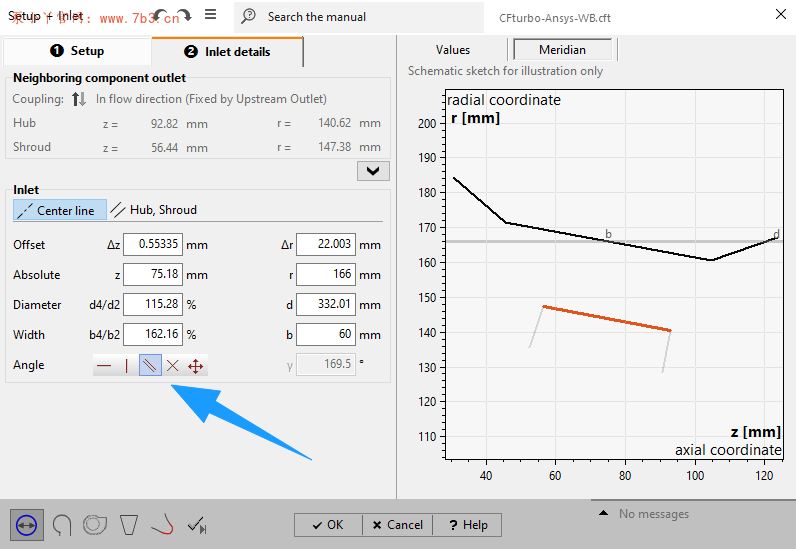The height and width of the screenshot is (549, 796).
Task: Click the Hub z value 92.82
Action: (164, 124)
